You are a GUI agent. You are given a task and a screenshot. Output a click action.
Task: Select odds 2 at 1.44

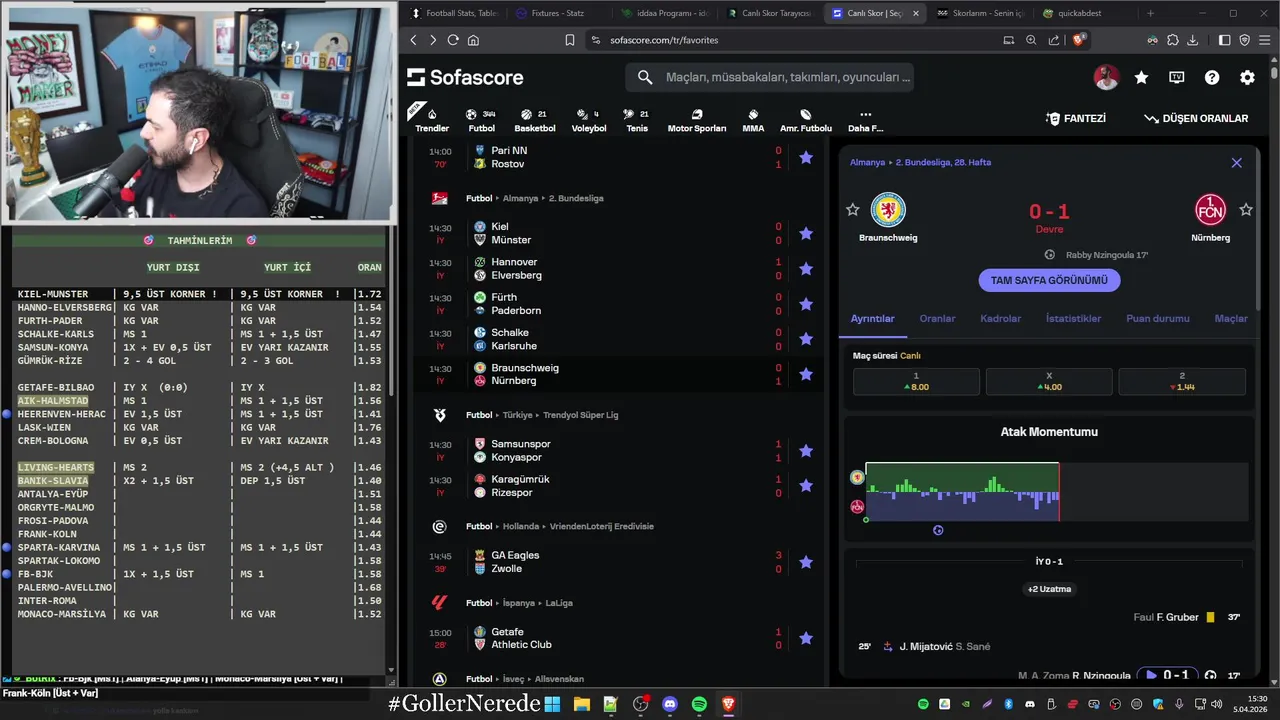(1182, 381)
